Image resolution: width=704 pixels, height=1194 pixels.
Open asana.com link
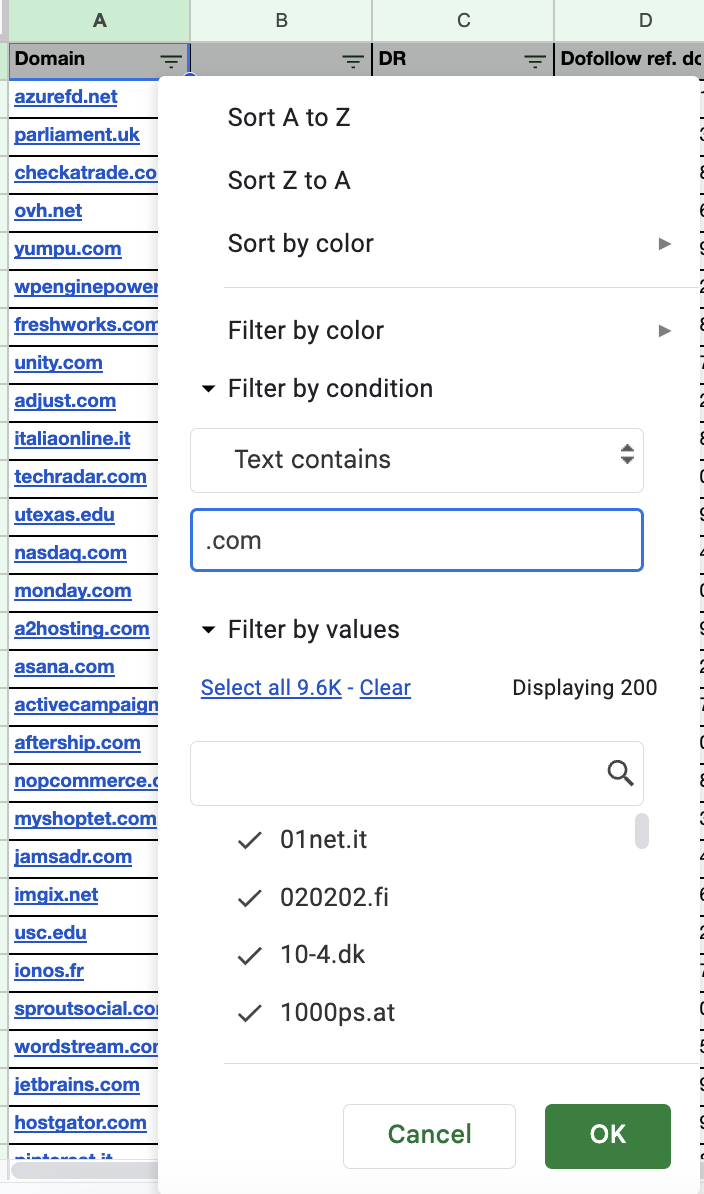coord(65,667)
